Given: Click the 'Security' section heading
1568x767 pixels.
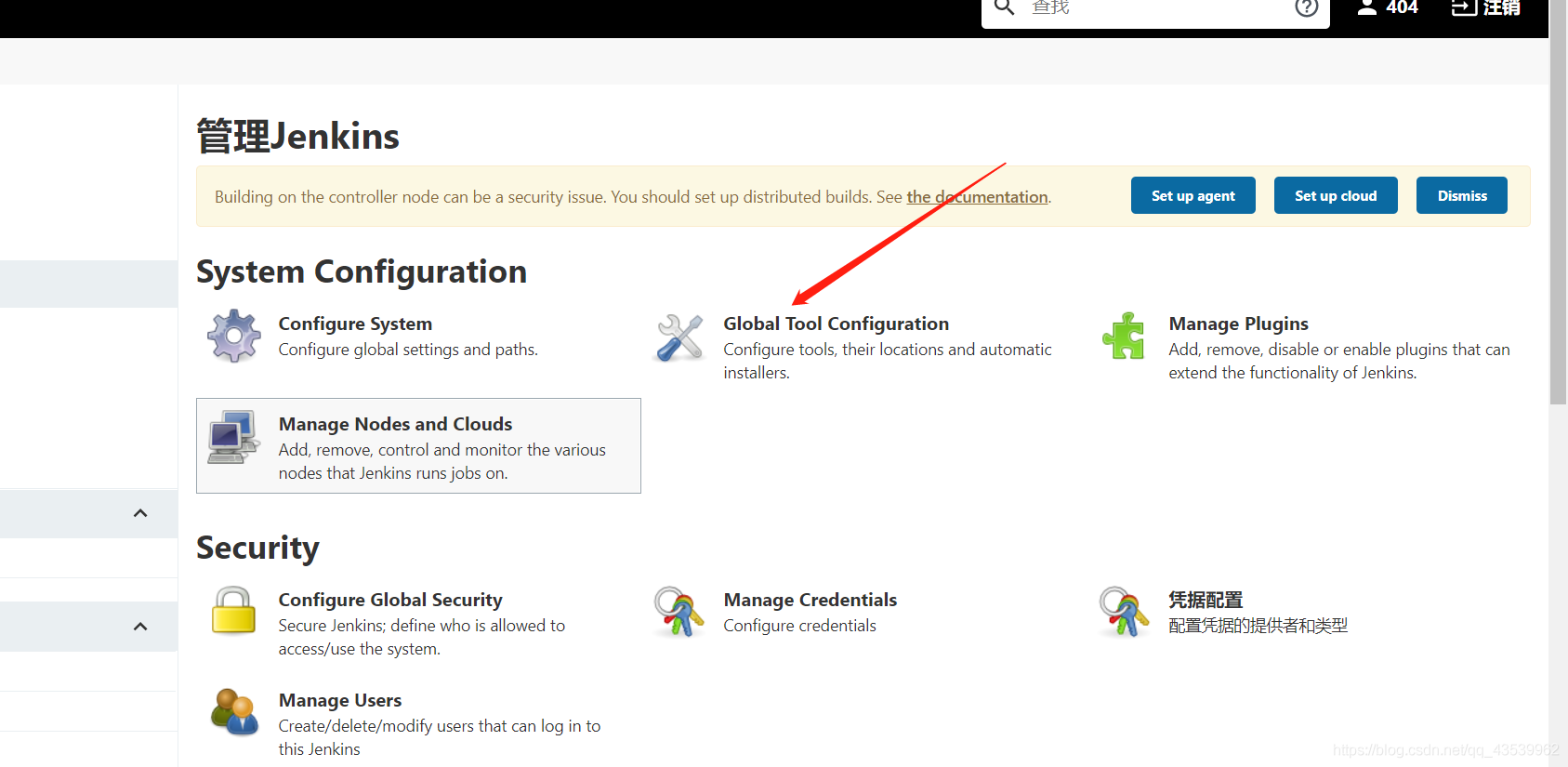Looking at the screenshot, I should (x=257, y=548).
